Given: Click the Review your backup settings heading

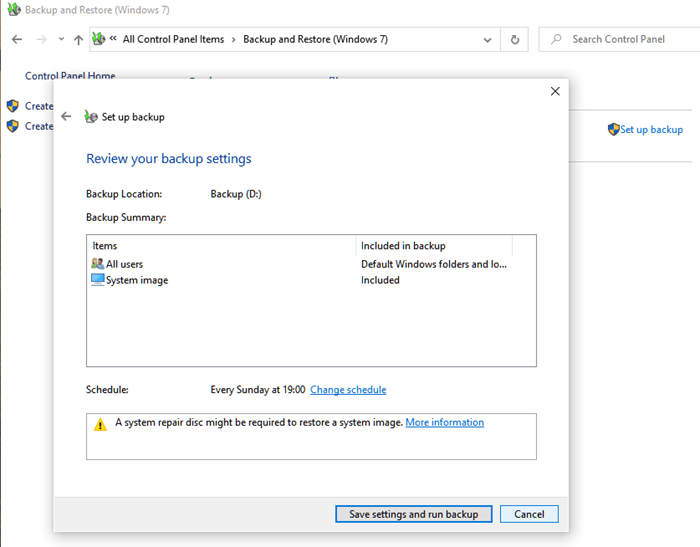Looking at the screenshot, I should pos(169,159).
